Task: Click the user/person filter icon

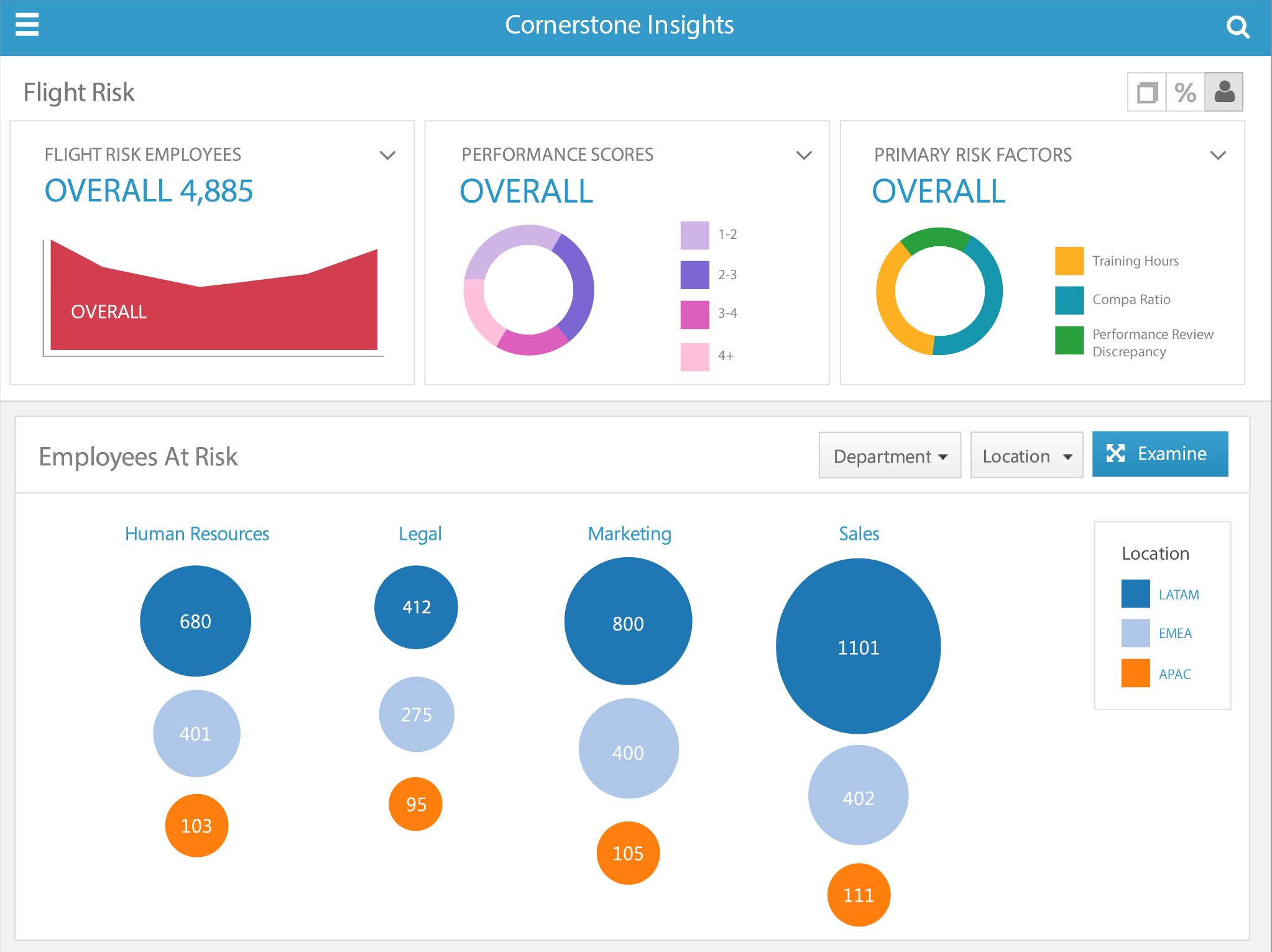Action: click(1224, 92)
